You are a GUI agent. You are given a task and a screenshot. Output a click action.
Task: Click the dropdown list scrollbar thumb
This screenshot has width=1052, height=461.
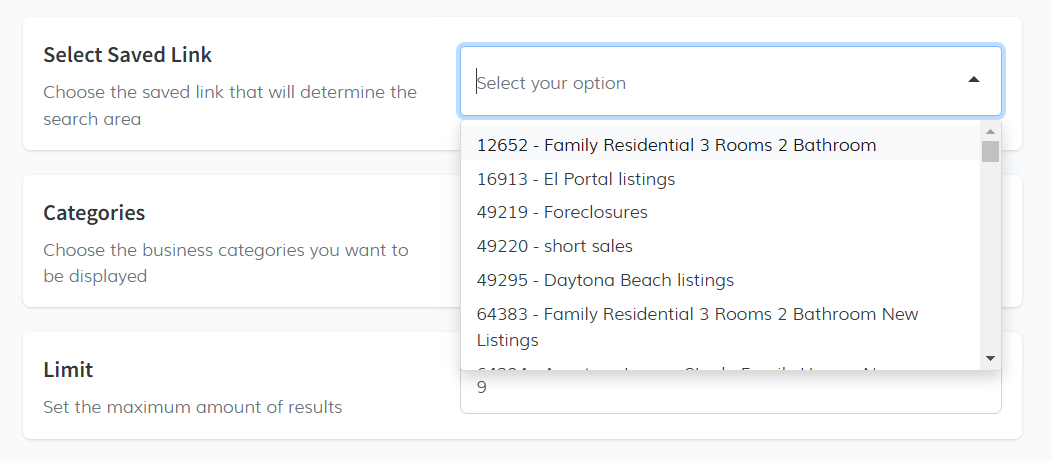tap(990, 151)
